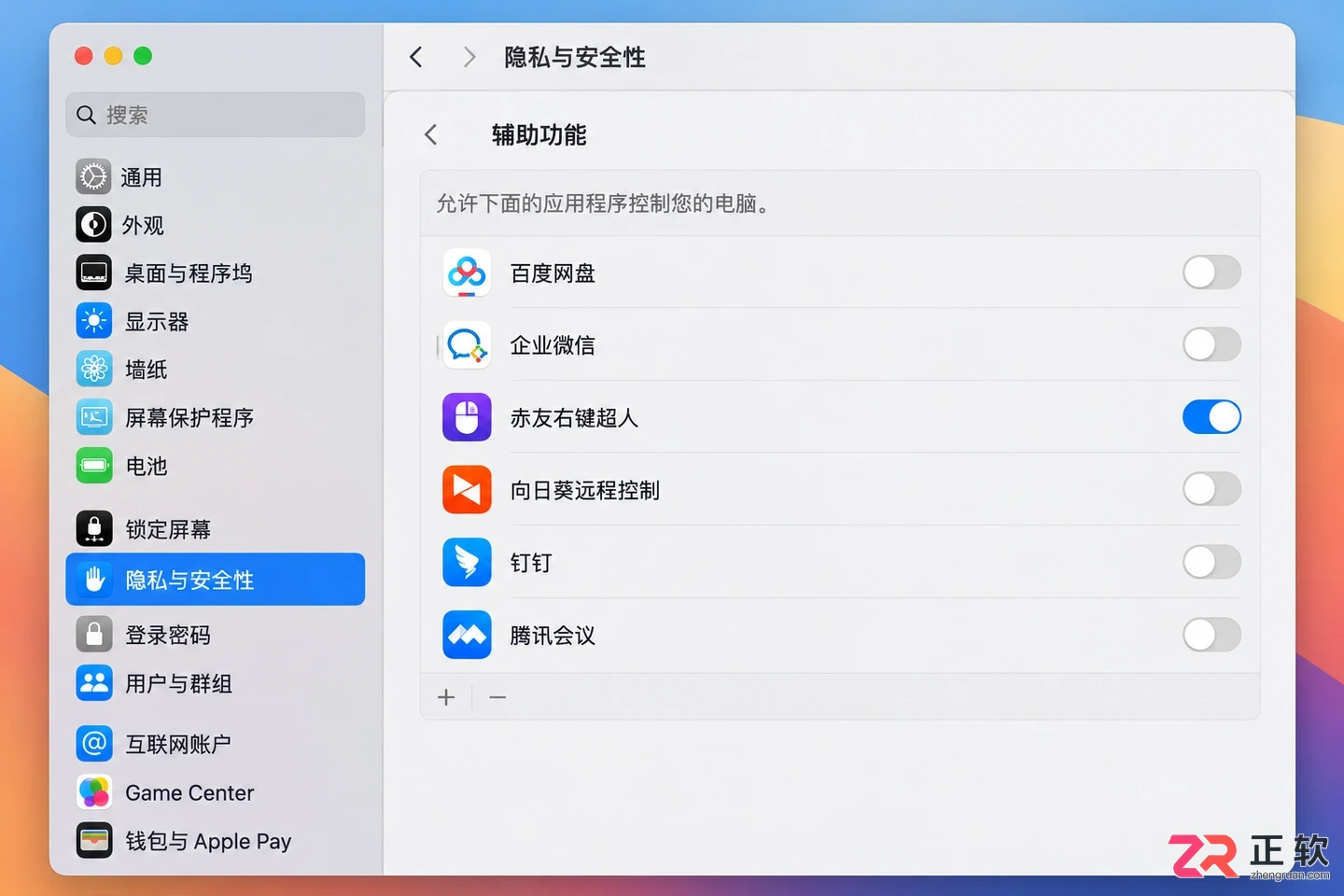Click the 钉钉 app icon
This screenshot has height=896, width=1344.
[x=467, y=562]
